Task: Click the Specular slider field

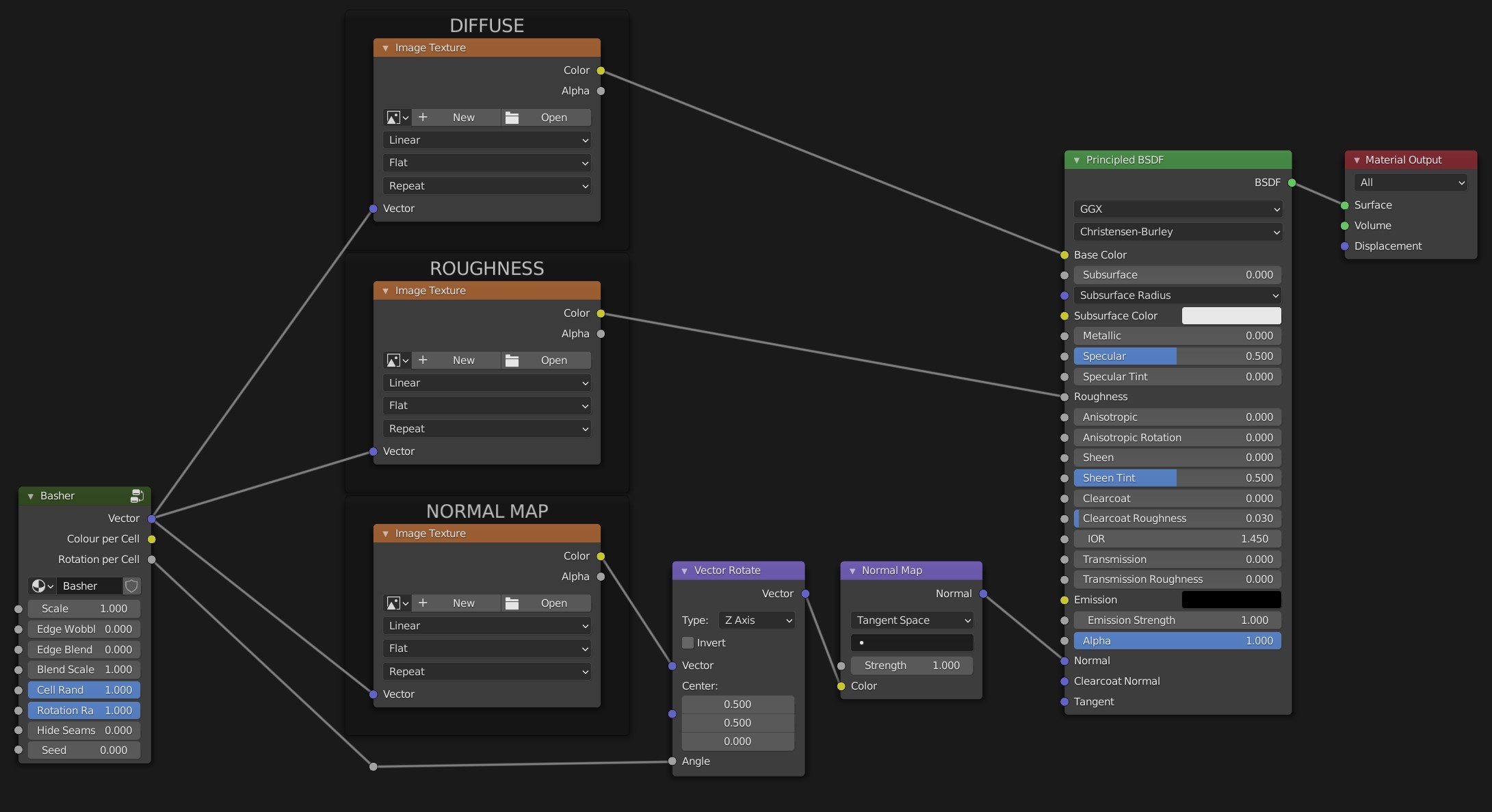Action: pos(1178,356)
